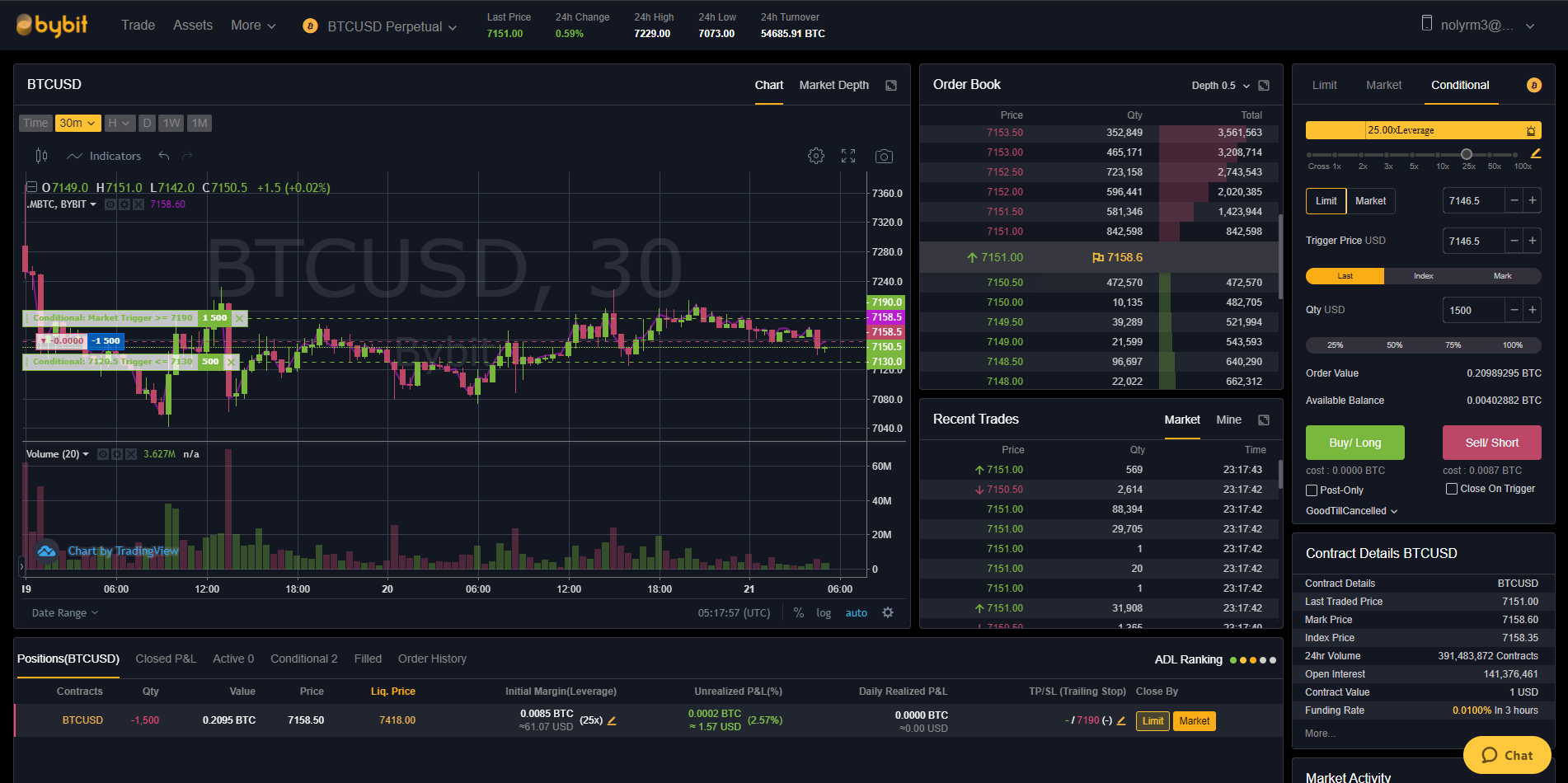Open the GoodTillCancelled dropdown
Image resolution: width=1568 pixels, height=783 pixels.
point(1352,511)
